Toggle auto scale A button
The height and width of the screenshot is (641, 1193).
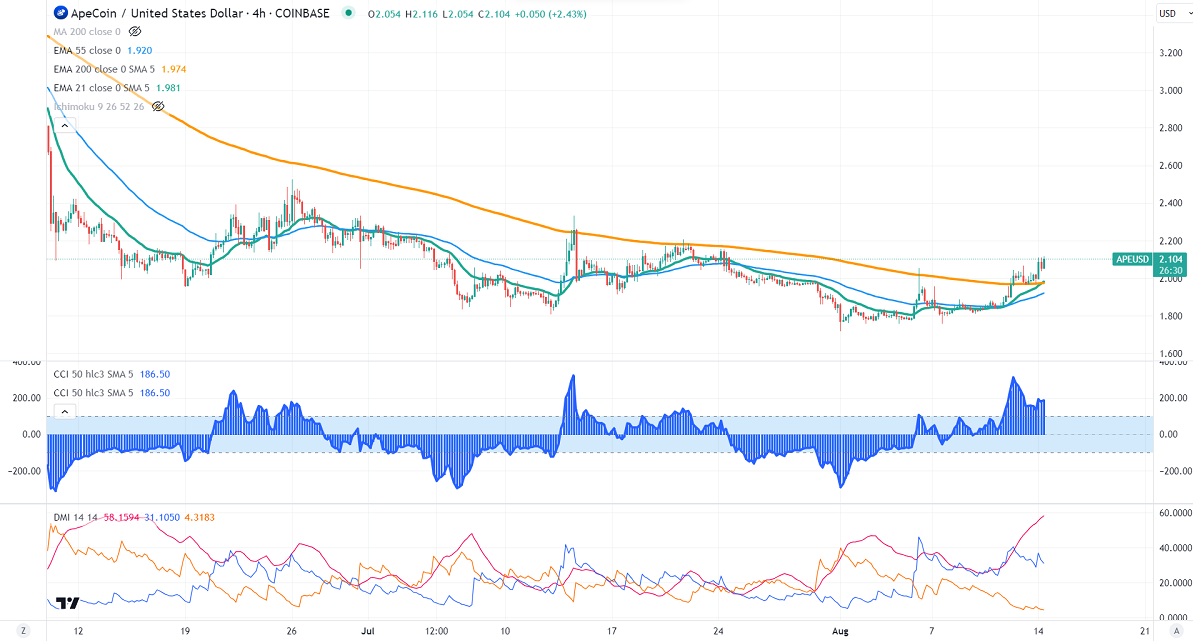click(x=1177, y=630)
